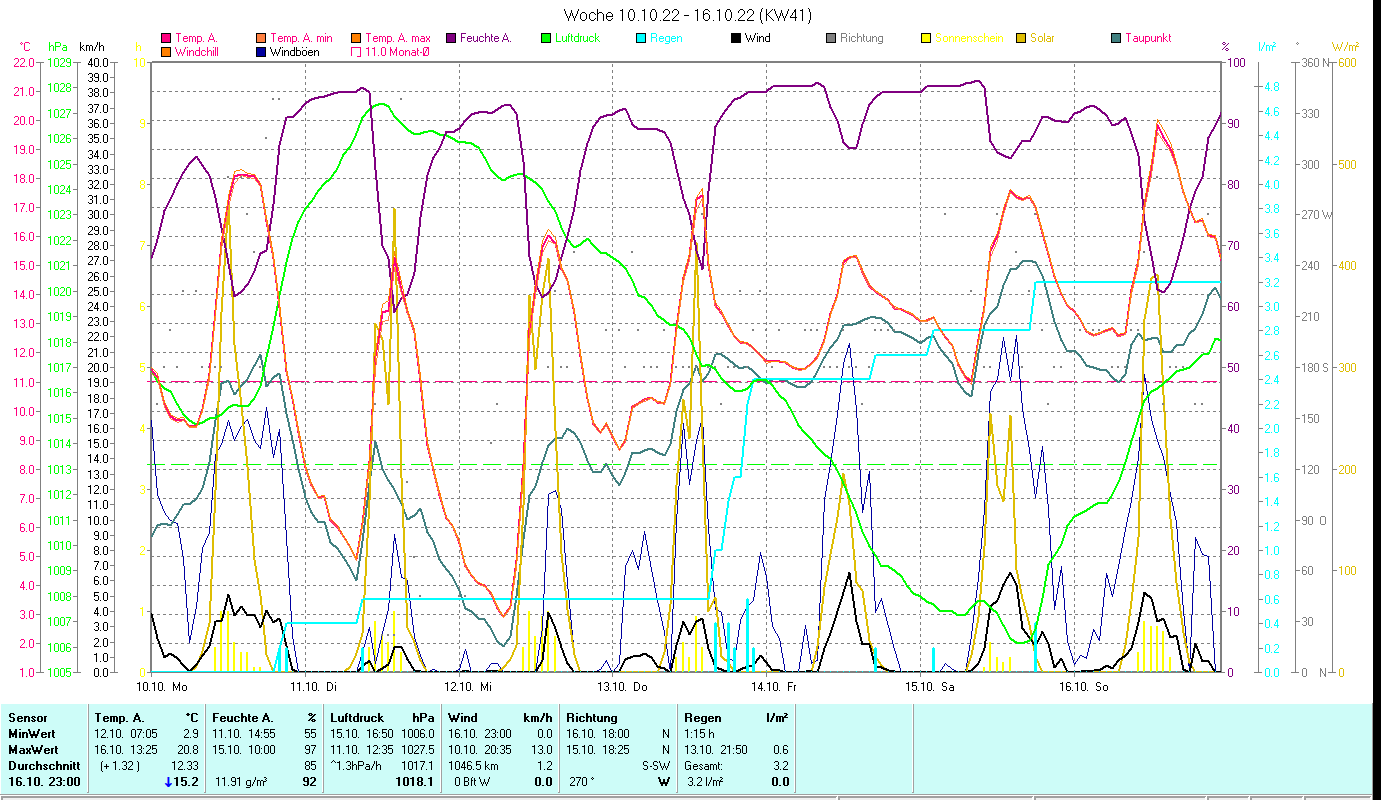Viewport: 1381px width, 800px height.
Task: Click the Taupunkt legend swatch
Action: point(1116,38)
